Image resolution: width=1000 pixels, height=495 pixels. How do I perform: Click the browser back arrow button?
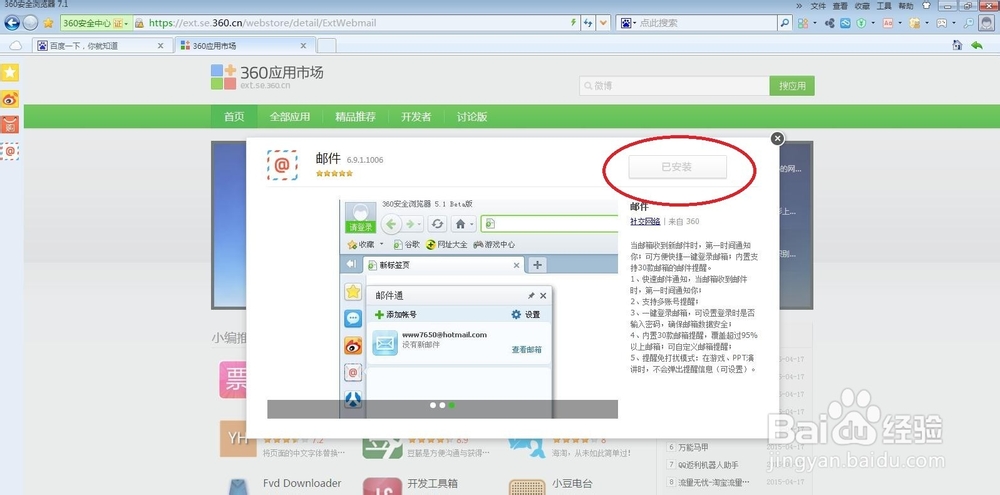click(11, 23)
